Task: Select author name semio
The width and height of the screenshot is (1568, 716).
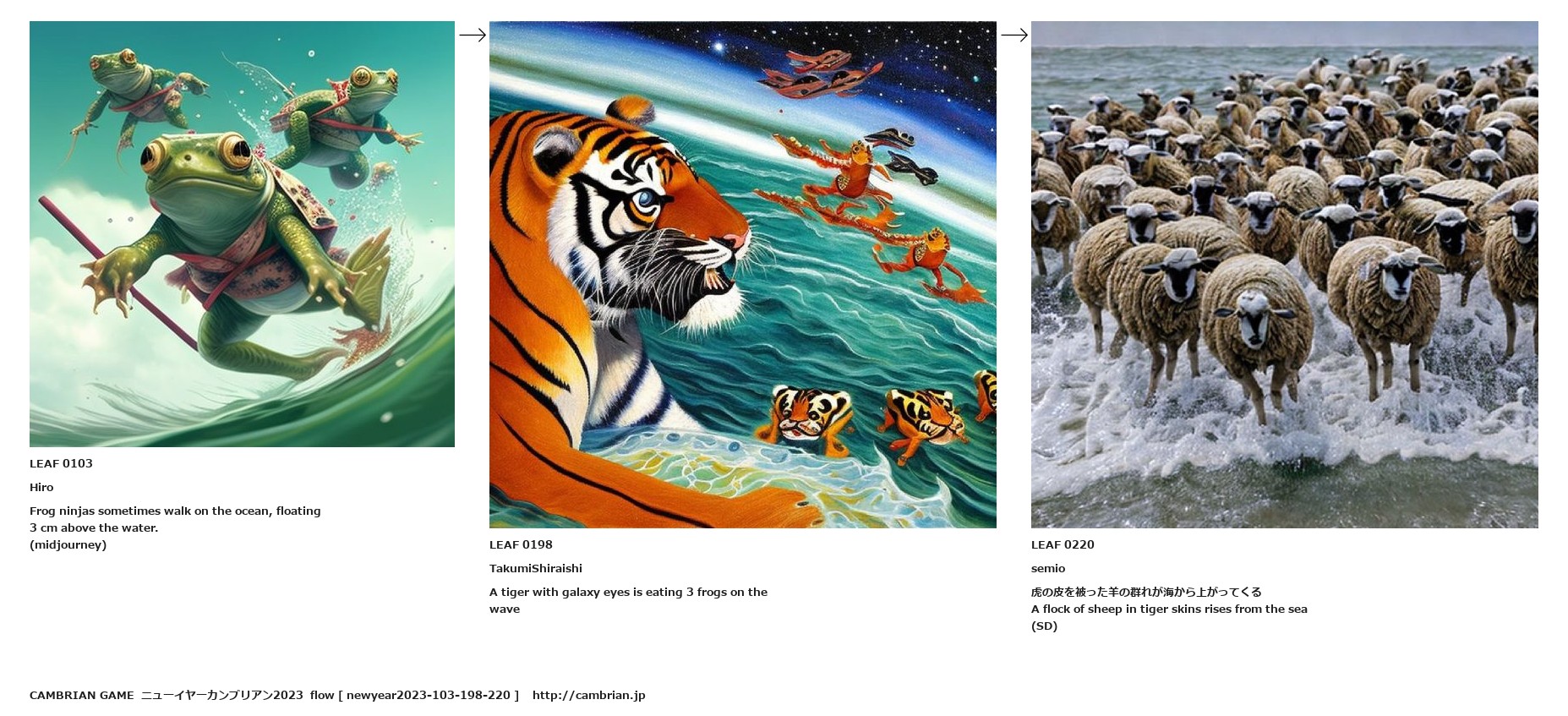Action: 1048,568
